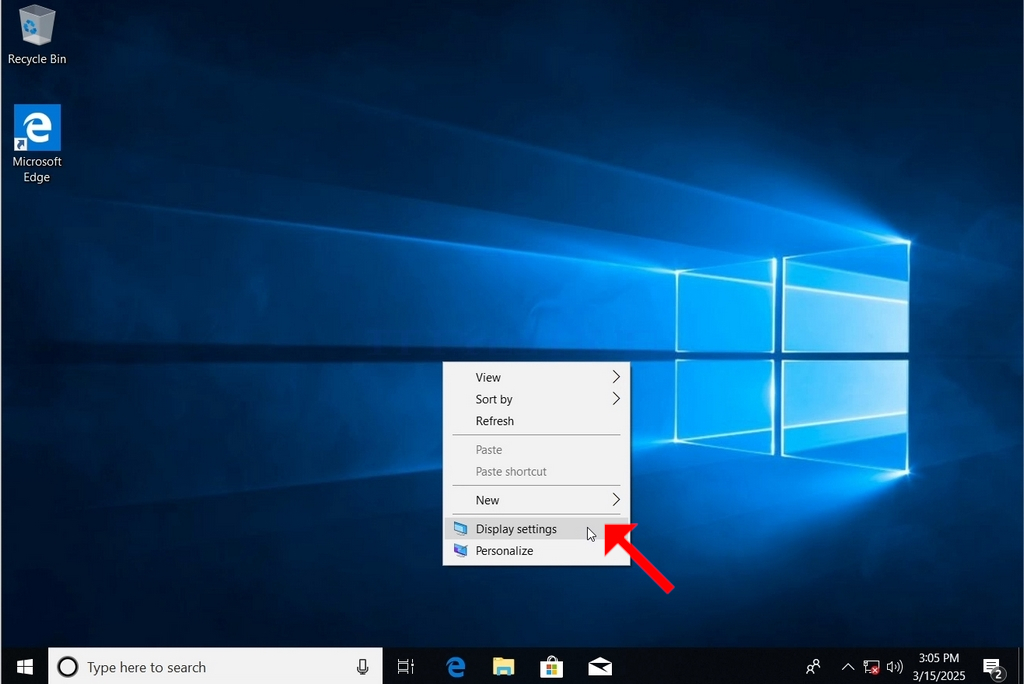This screenshot has width=1024, height=684.
Task: Open Task View from the taskbar
Action: click(406, 667)
